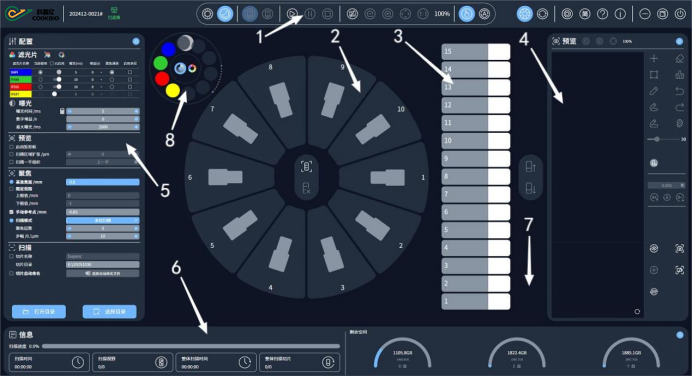Select radio button for the red filter row

(41, 87)
